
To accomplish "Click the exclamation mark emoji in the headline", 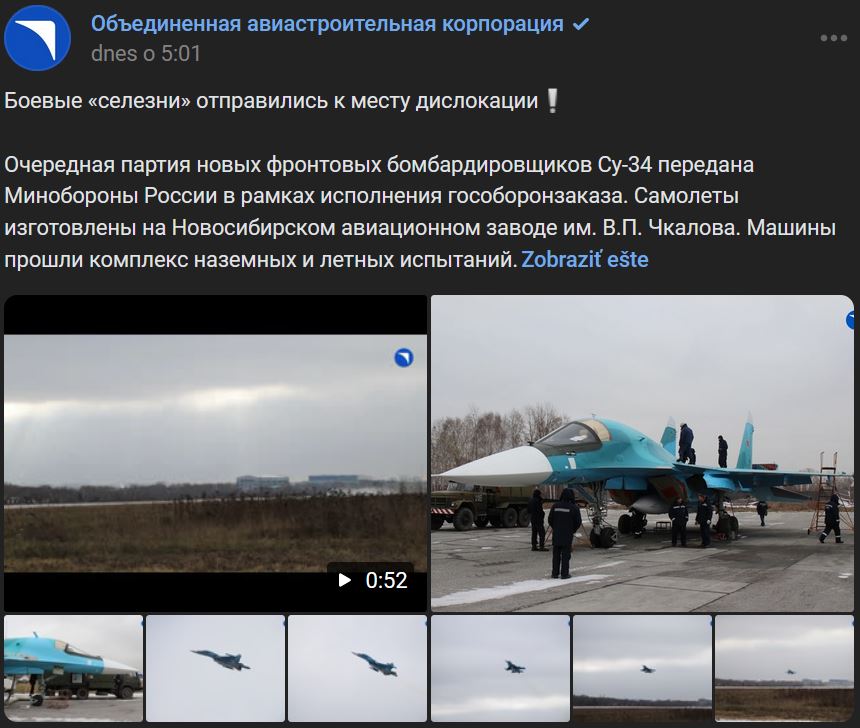I will [x=552, y=101].
